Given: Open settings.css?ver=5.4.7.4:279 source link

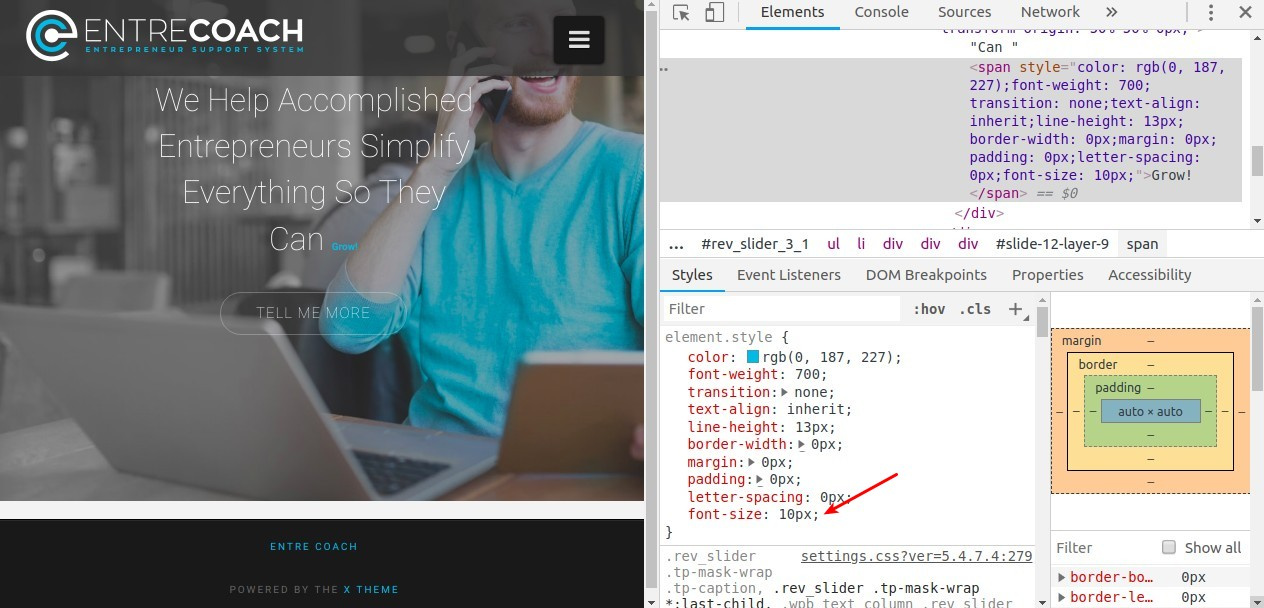Looking at the screenshot, I should point(916,556).
